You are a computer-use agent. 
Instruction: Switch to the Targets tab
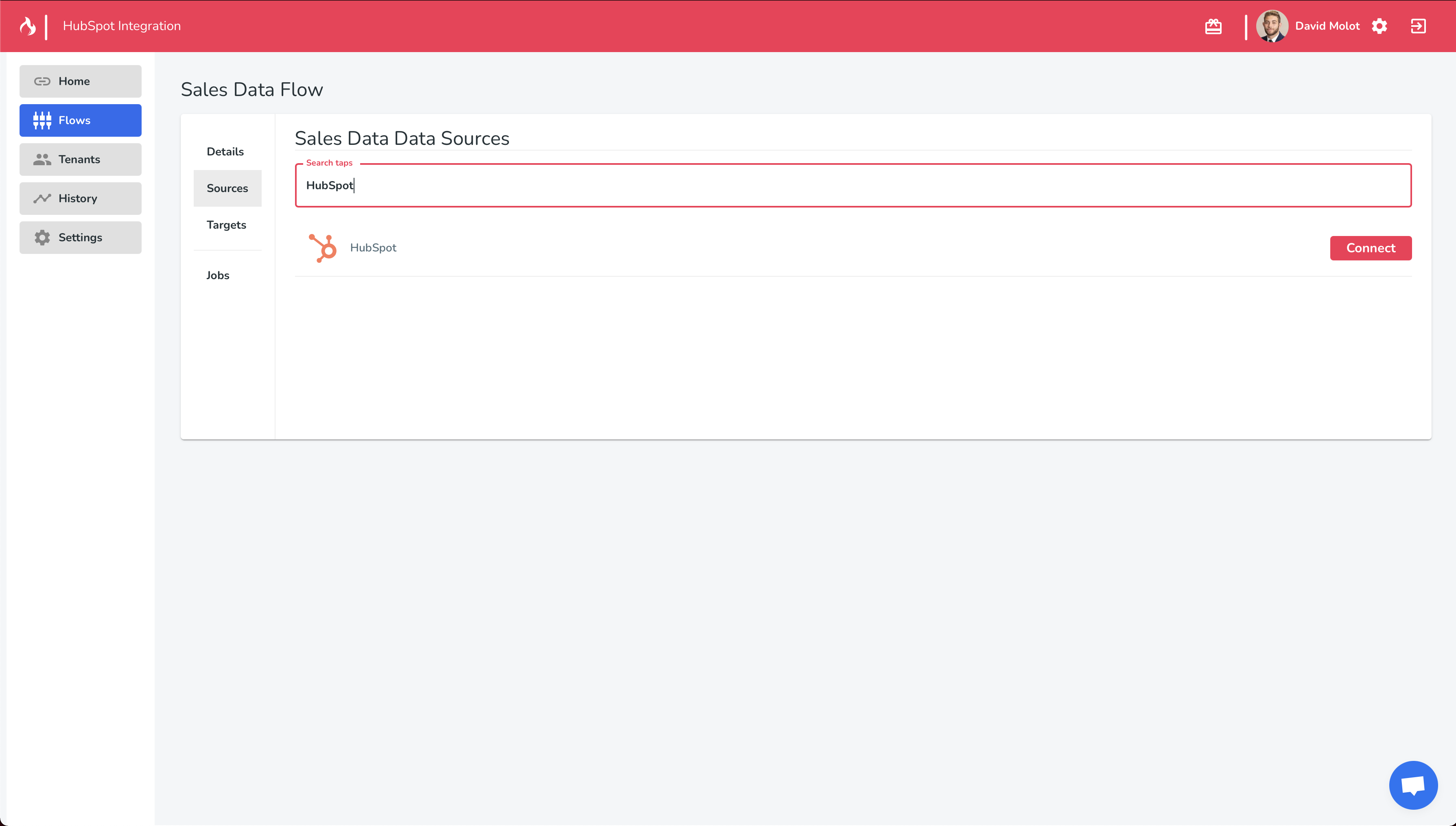click(226, 225)
